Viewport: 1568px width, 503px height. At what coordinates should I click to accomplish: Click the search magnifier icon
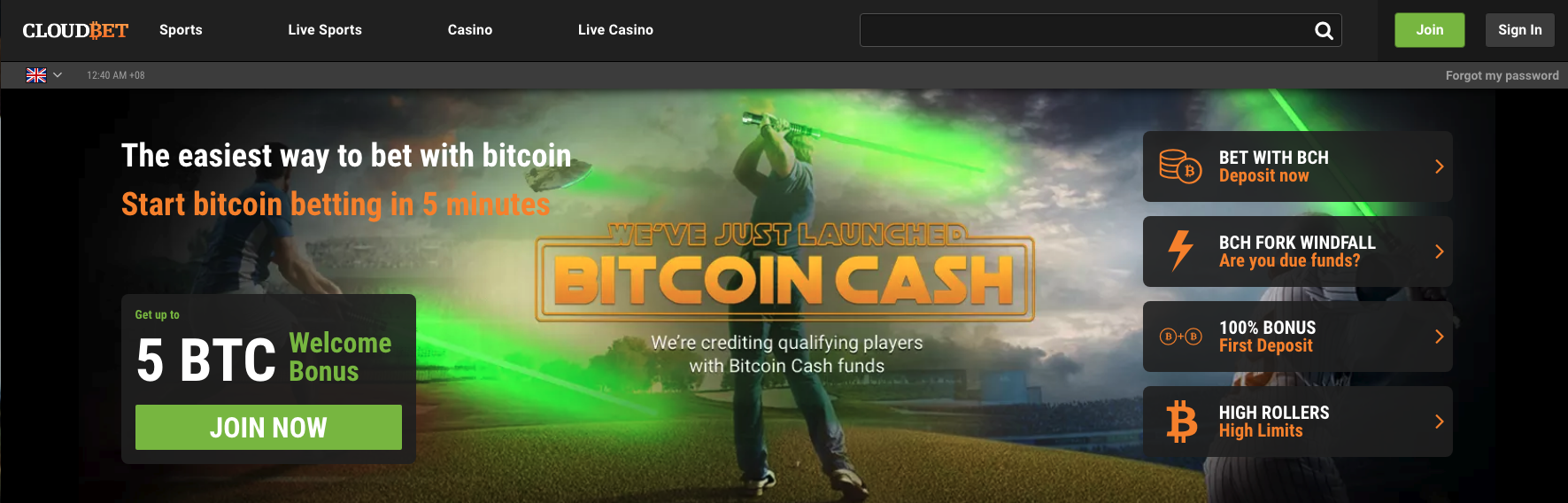click(x=1324, y=31)
